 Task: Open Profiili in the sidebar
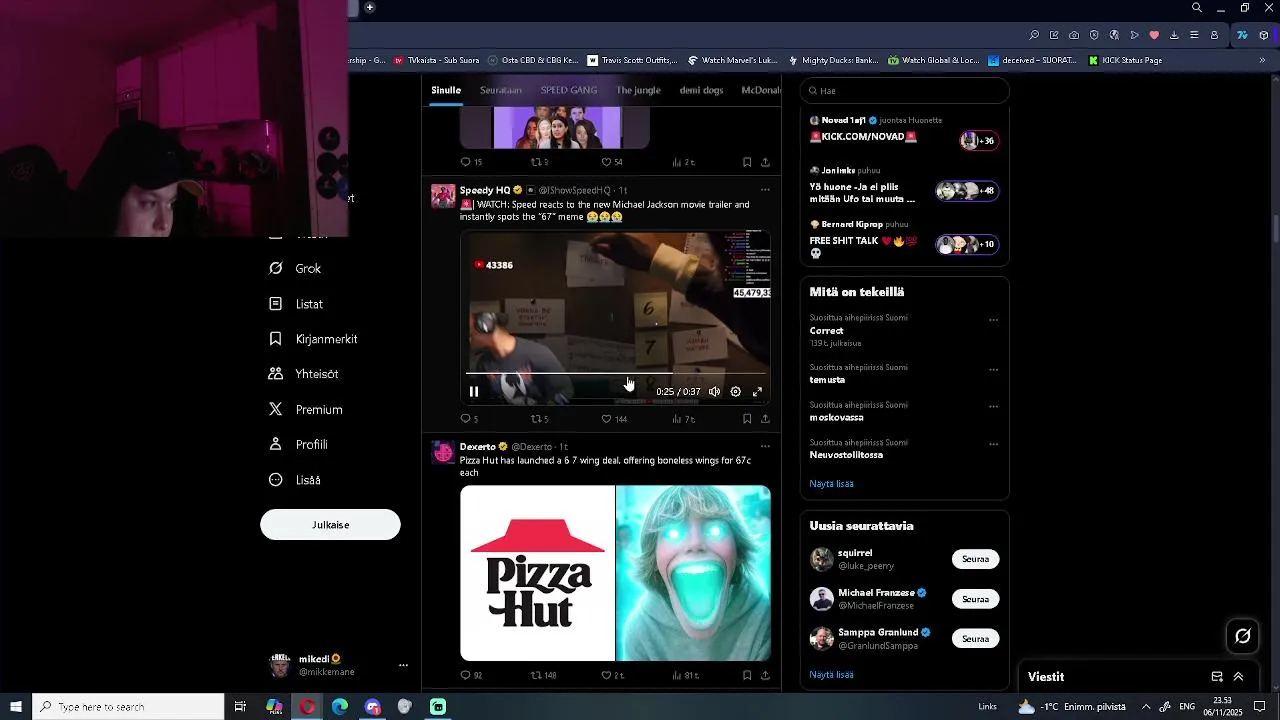coord(298,445)
